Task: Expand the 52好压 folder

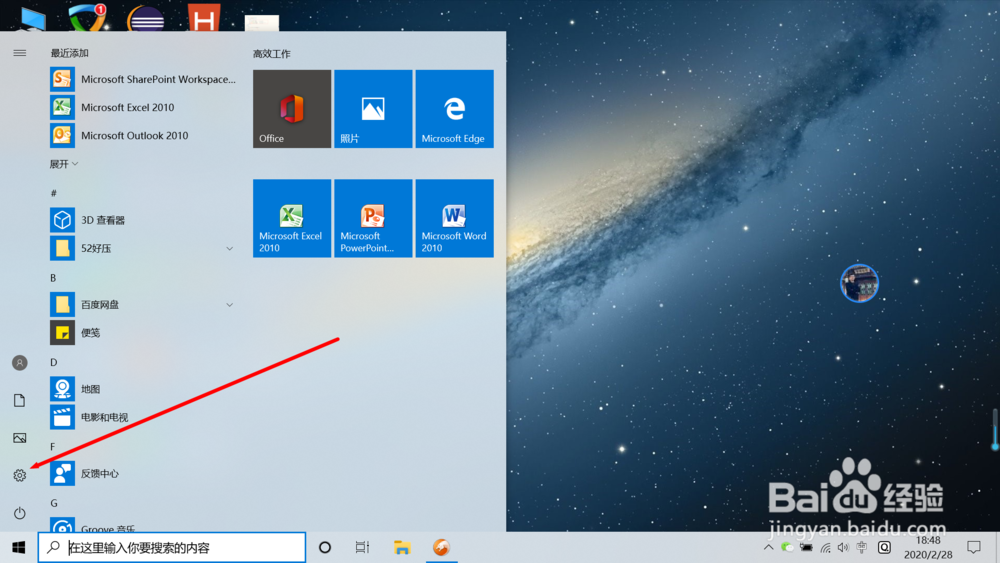Action: coord(143,248)
